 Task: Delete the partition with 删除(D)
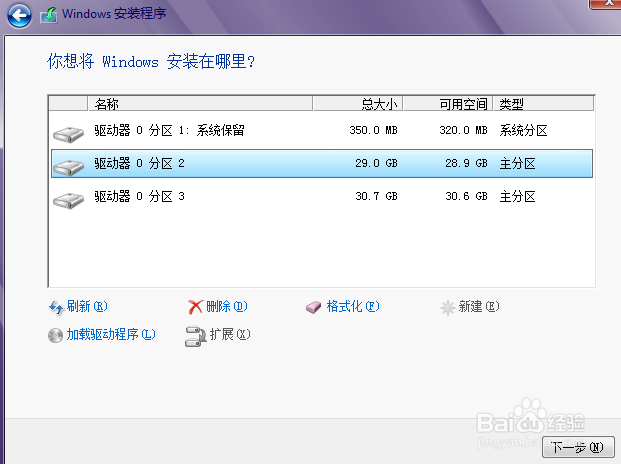coord(227,306)
